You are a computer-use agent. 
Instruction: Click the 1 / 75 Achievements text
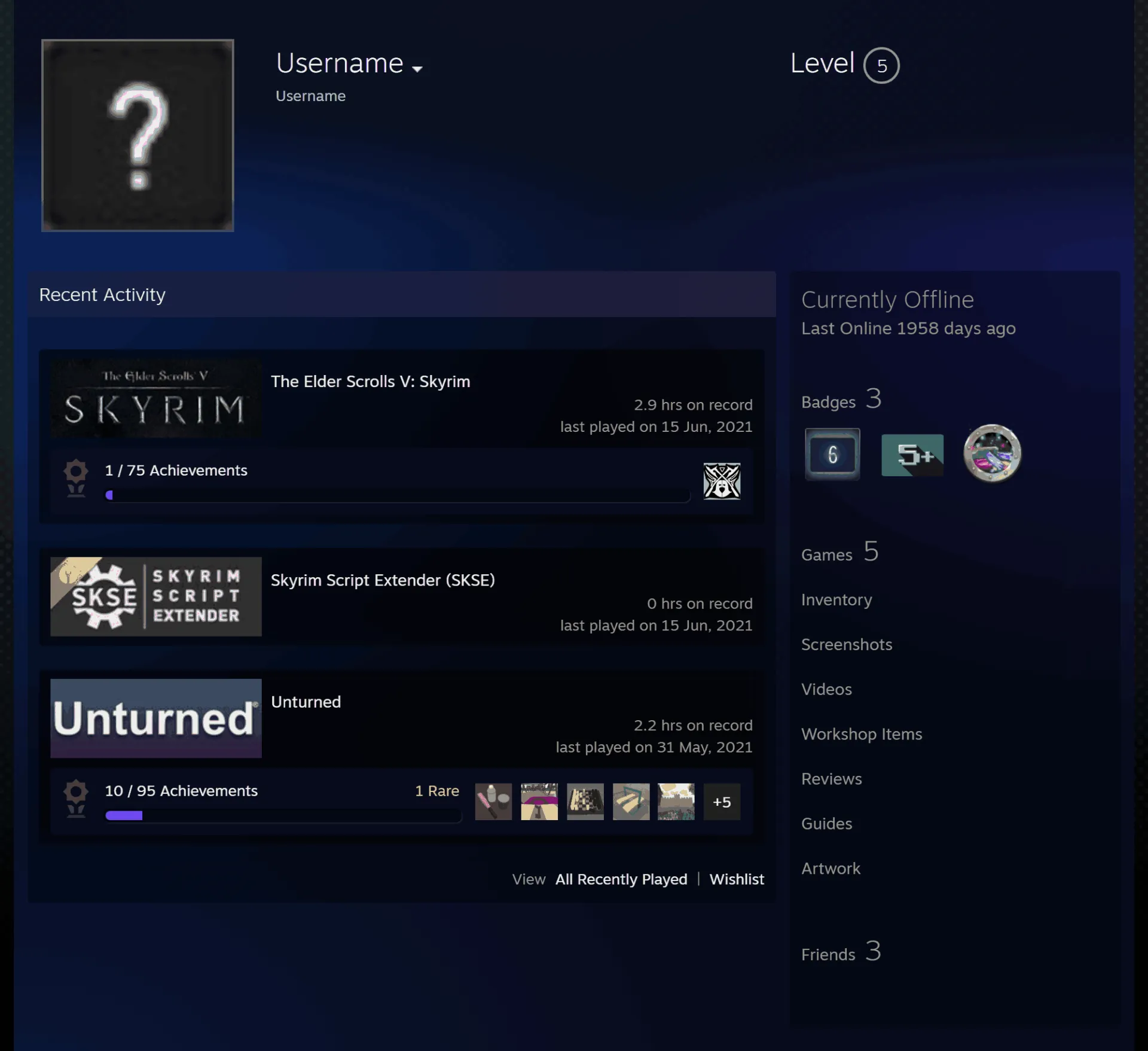(x=176, y=470)
